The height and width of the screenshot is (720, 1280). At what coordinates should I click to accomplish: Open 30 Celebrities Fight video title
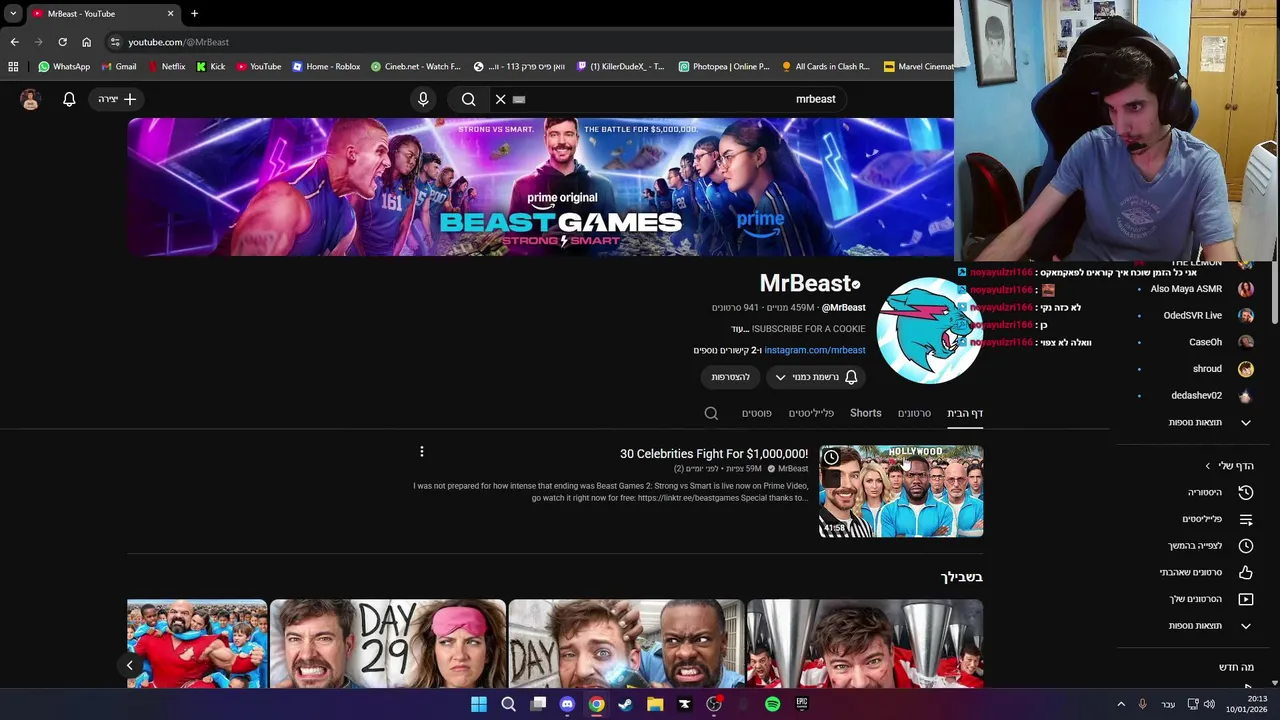pos(714,454)
